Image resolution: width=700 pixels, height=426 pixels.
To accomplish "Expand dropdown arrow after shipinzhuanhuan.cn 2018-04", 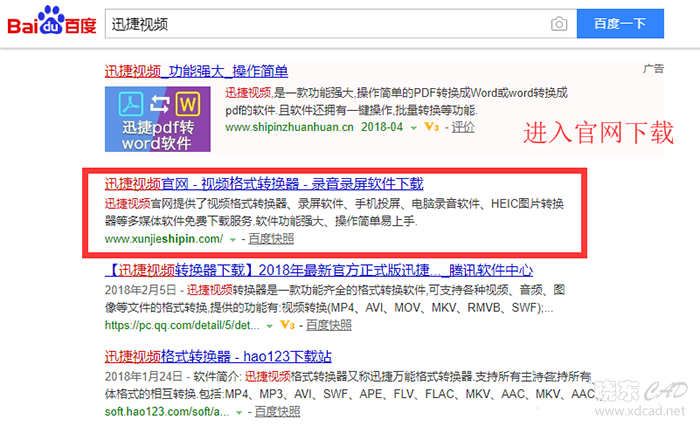I will (x=413, y=128).
